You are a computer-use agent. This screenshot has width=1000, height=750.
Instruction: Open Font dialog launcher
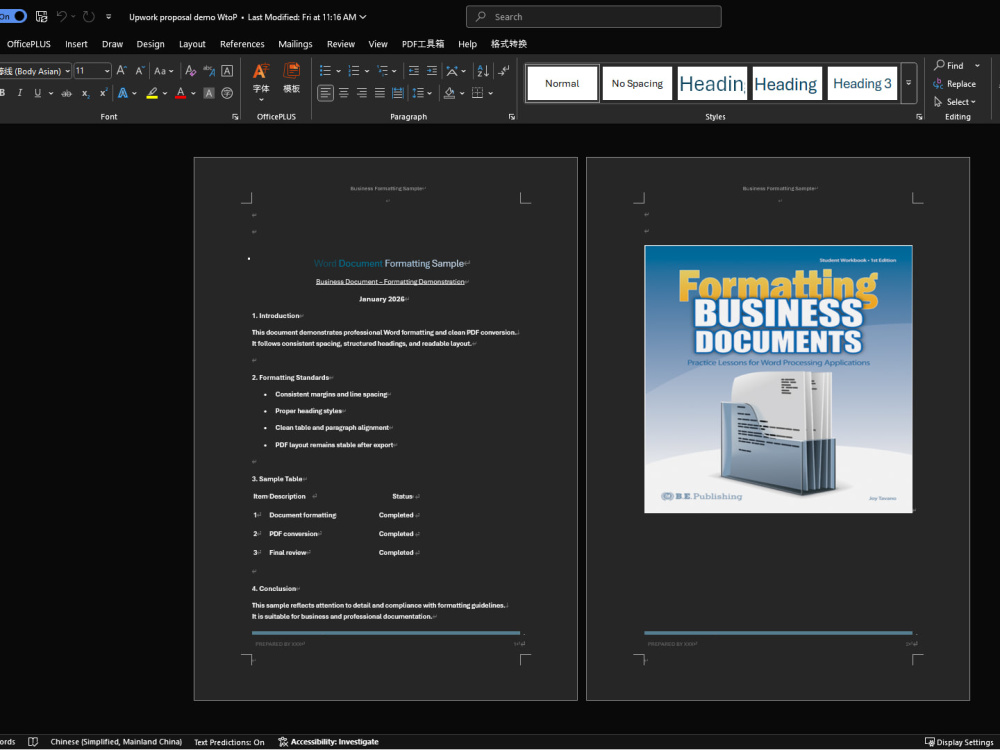[x=235, y=117]
